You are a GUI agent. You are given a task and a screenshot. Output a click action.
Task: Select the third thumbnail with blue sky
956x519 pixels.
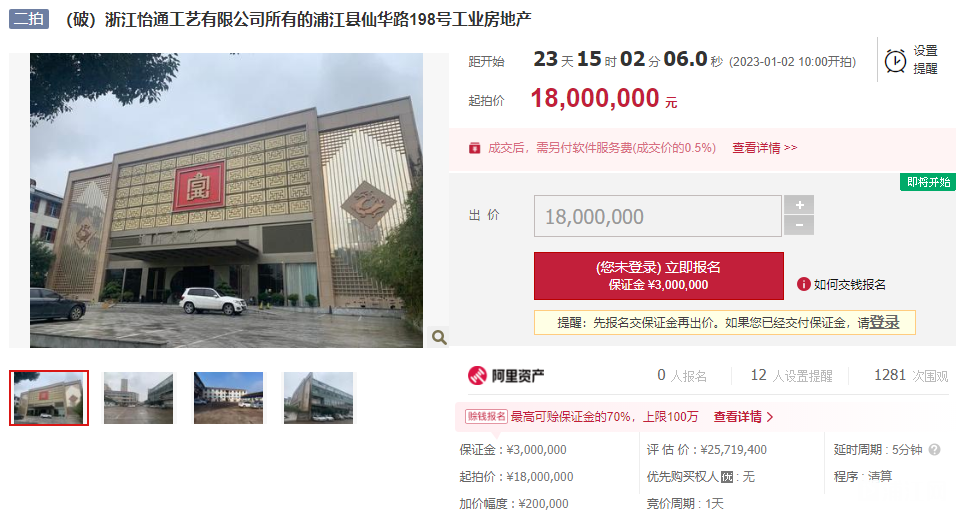pyautogui.click(x=229, y=398)
